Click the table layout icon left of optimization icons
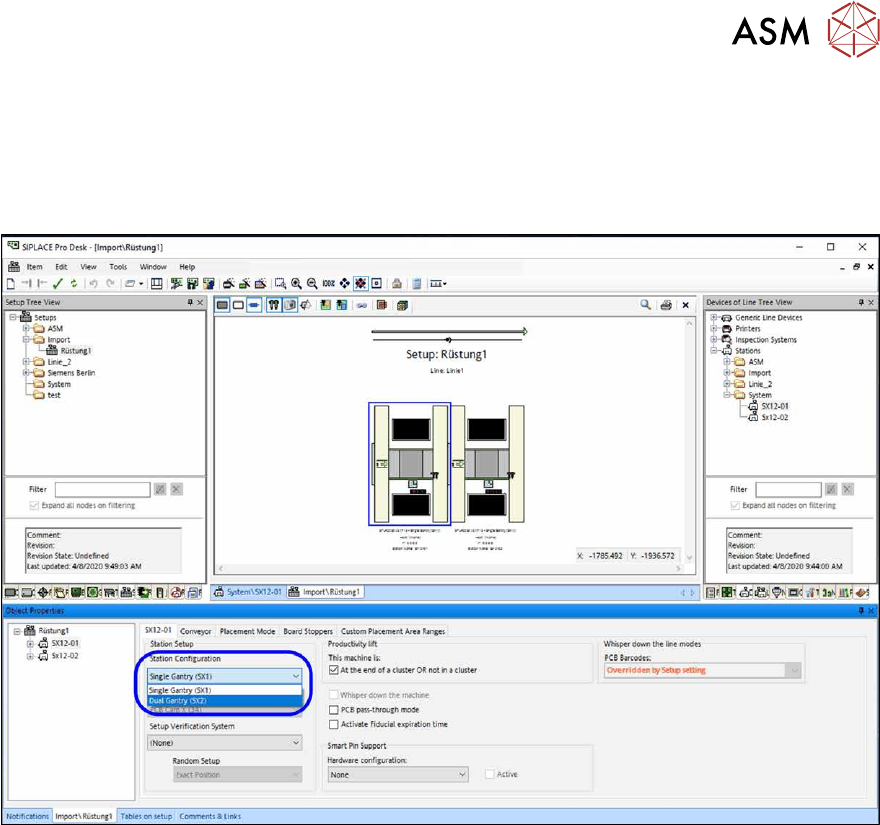880x825 pixels. click(157, 284)
